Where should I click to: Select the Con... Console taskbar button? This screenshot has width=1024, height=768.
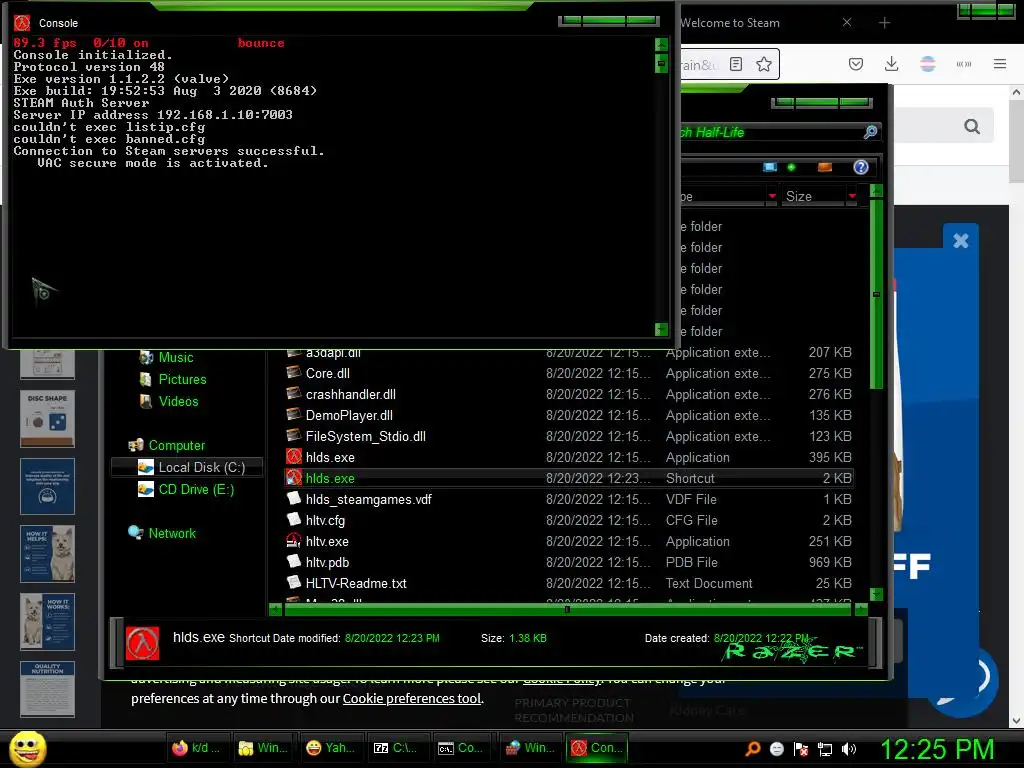click(x=596, y=748)
